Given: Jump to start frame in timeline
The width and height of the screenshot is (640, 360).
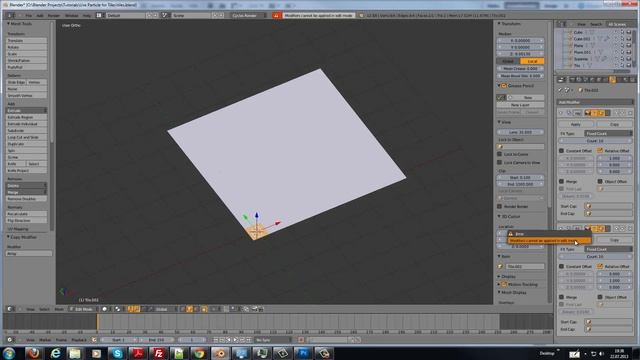Looking at the screenshot, I should 216,340.
